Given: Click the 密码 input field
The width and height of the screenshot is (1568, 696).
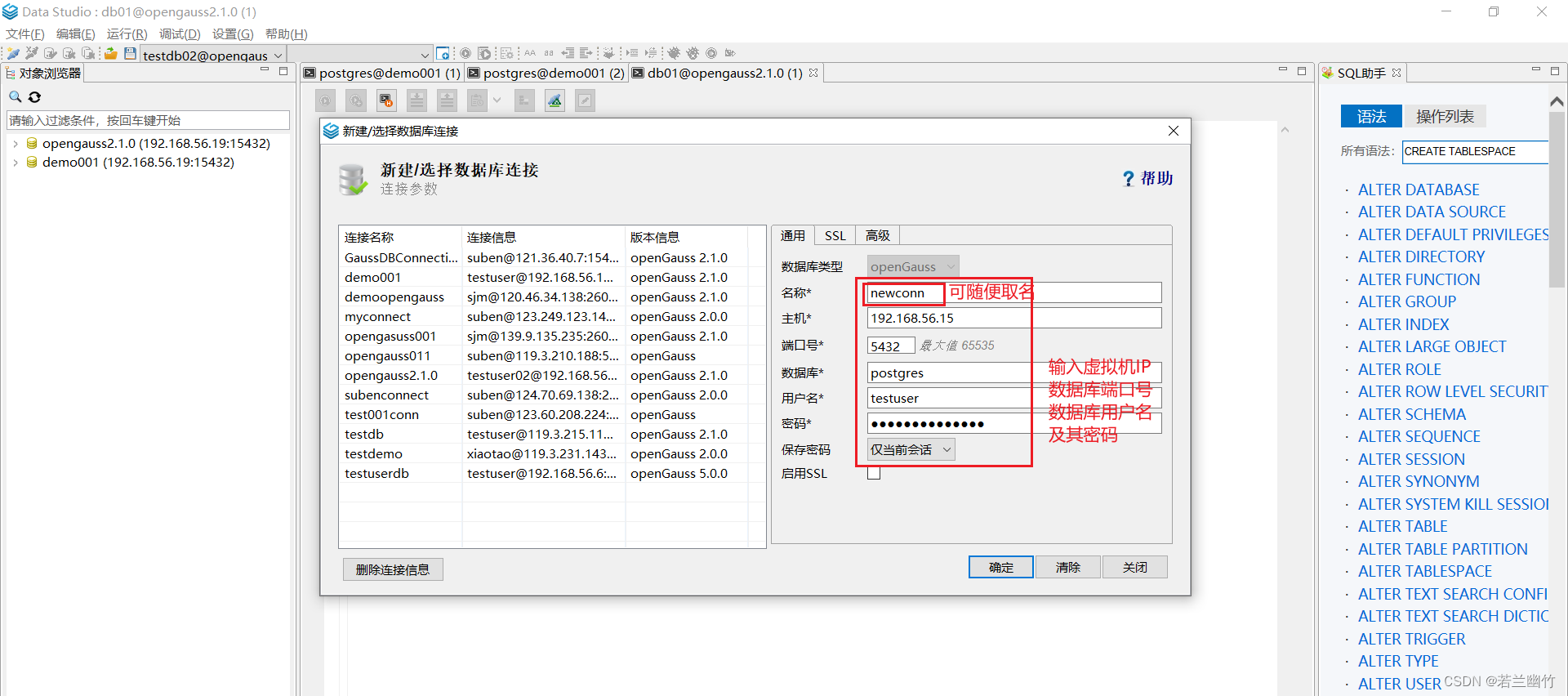Looking at the screenshot, I should point(1014,423).
